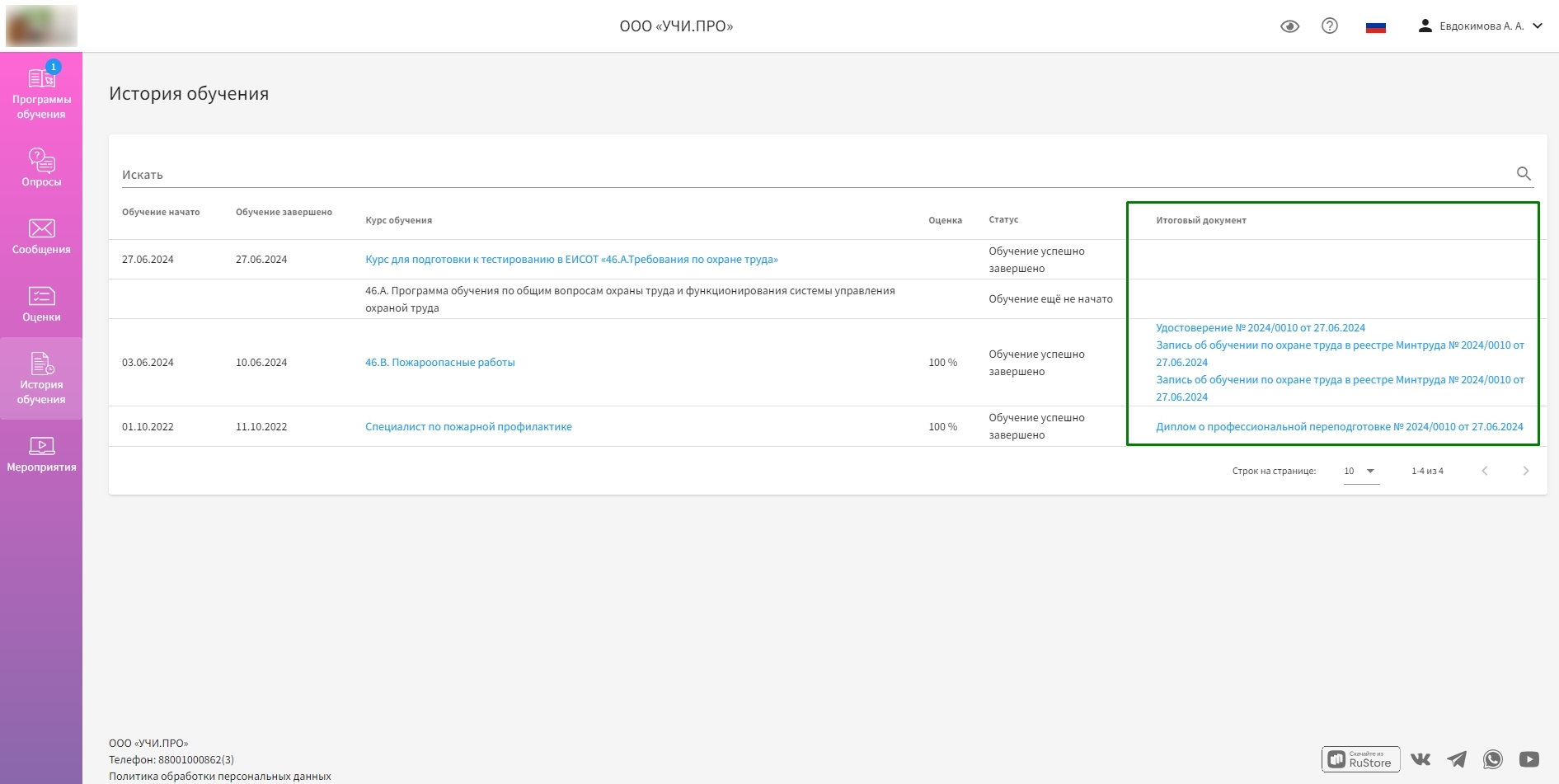Change language via Russian flag icon
This screenshot has width=1559, height=784.
(1375, 26)
